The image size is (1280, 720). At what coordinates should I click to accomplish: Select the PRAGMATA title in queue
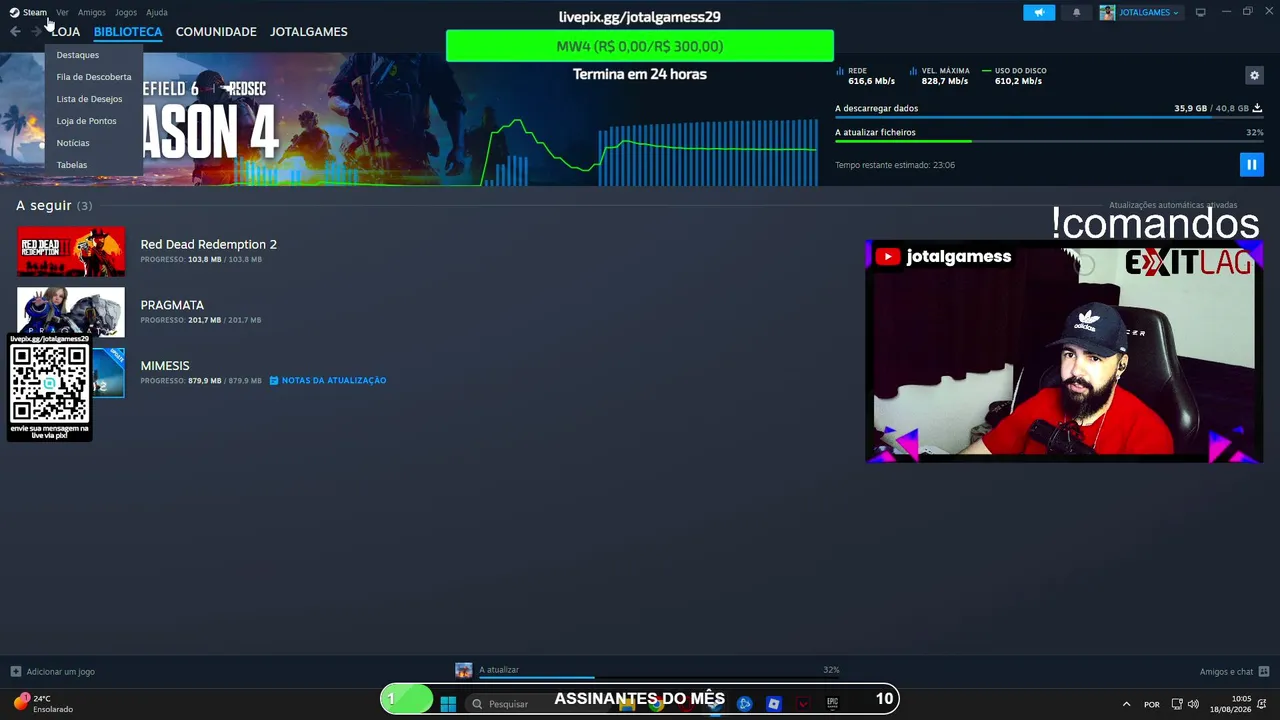[172, 305]
